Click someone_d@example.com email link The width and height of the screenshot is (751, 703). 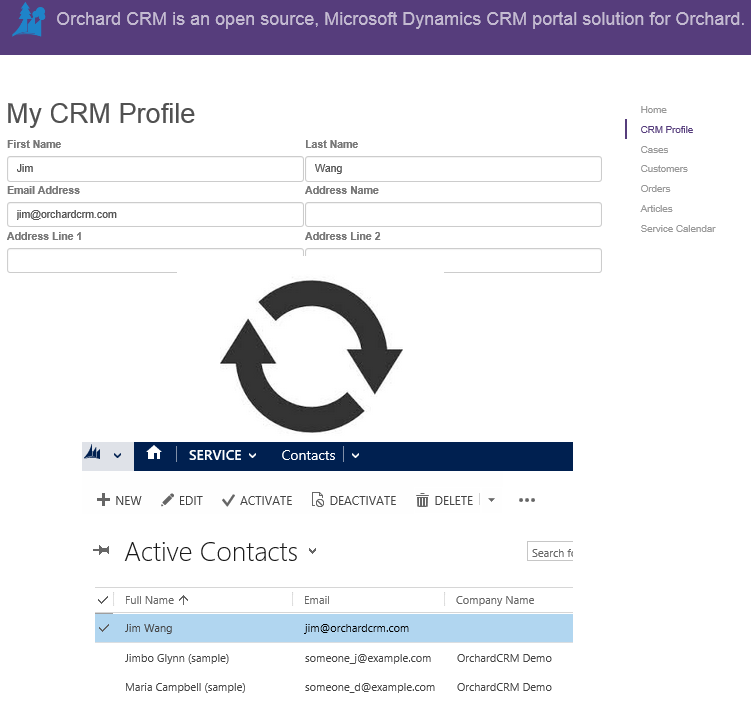(370, 687)
